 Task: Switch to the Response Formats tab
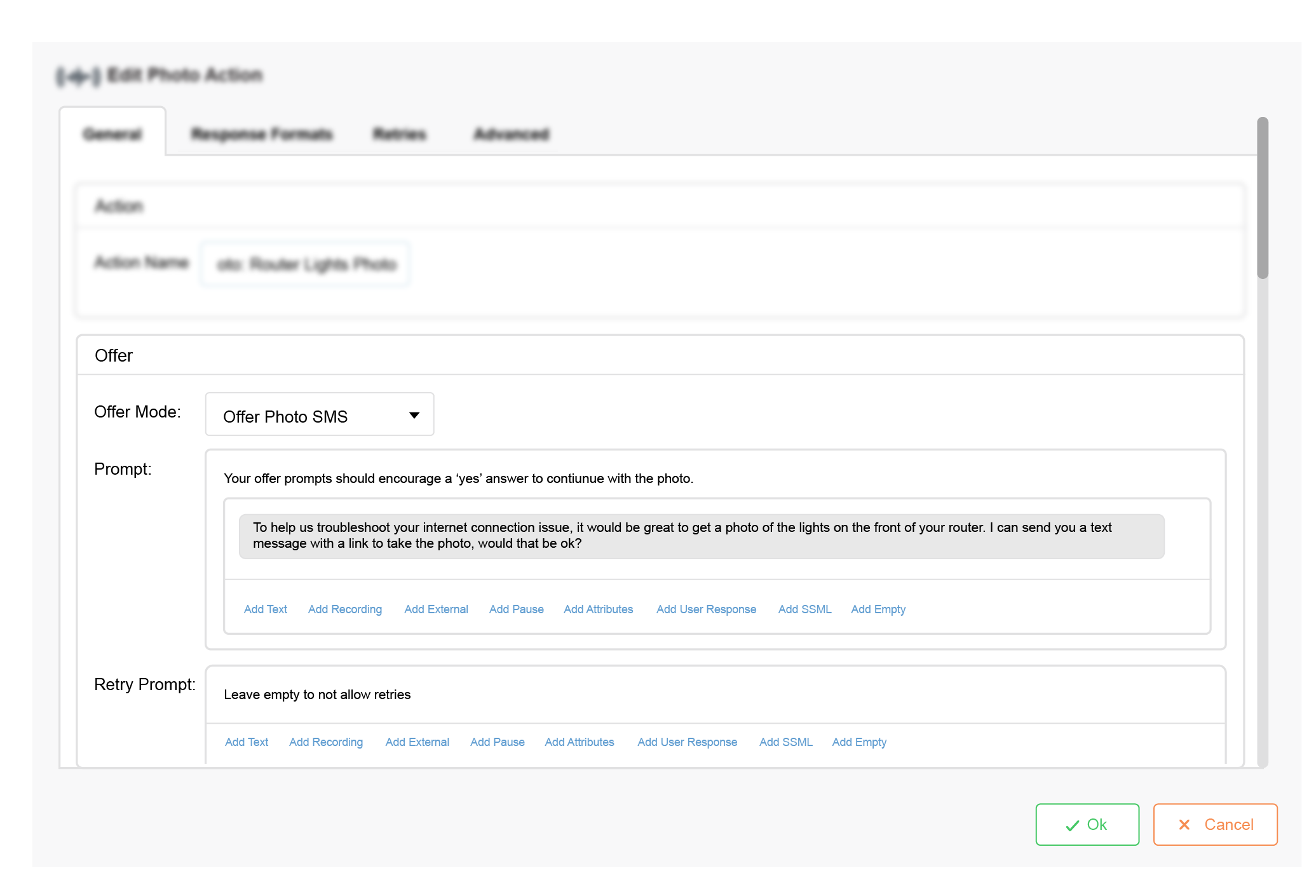262,134
